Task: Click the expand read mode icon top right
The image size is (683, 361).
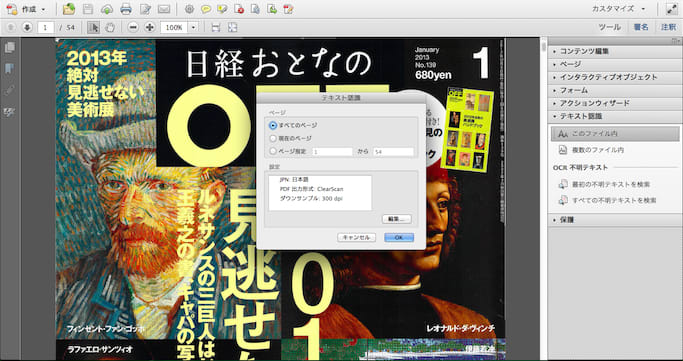Action: point(672,9)
